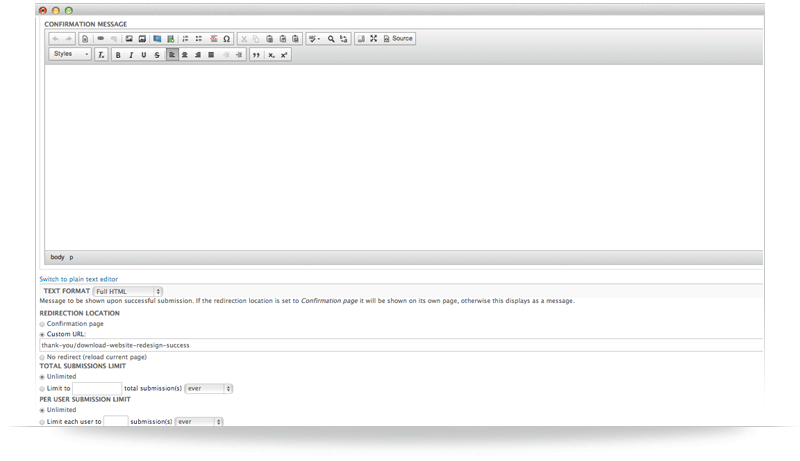Click the Templates document icon

coord(85,39)
